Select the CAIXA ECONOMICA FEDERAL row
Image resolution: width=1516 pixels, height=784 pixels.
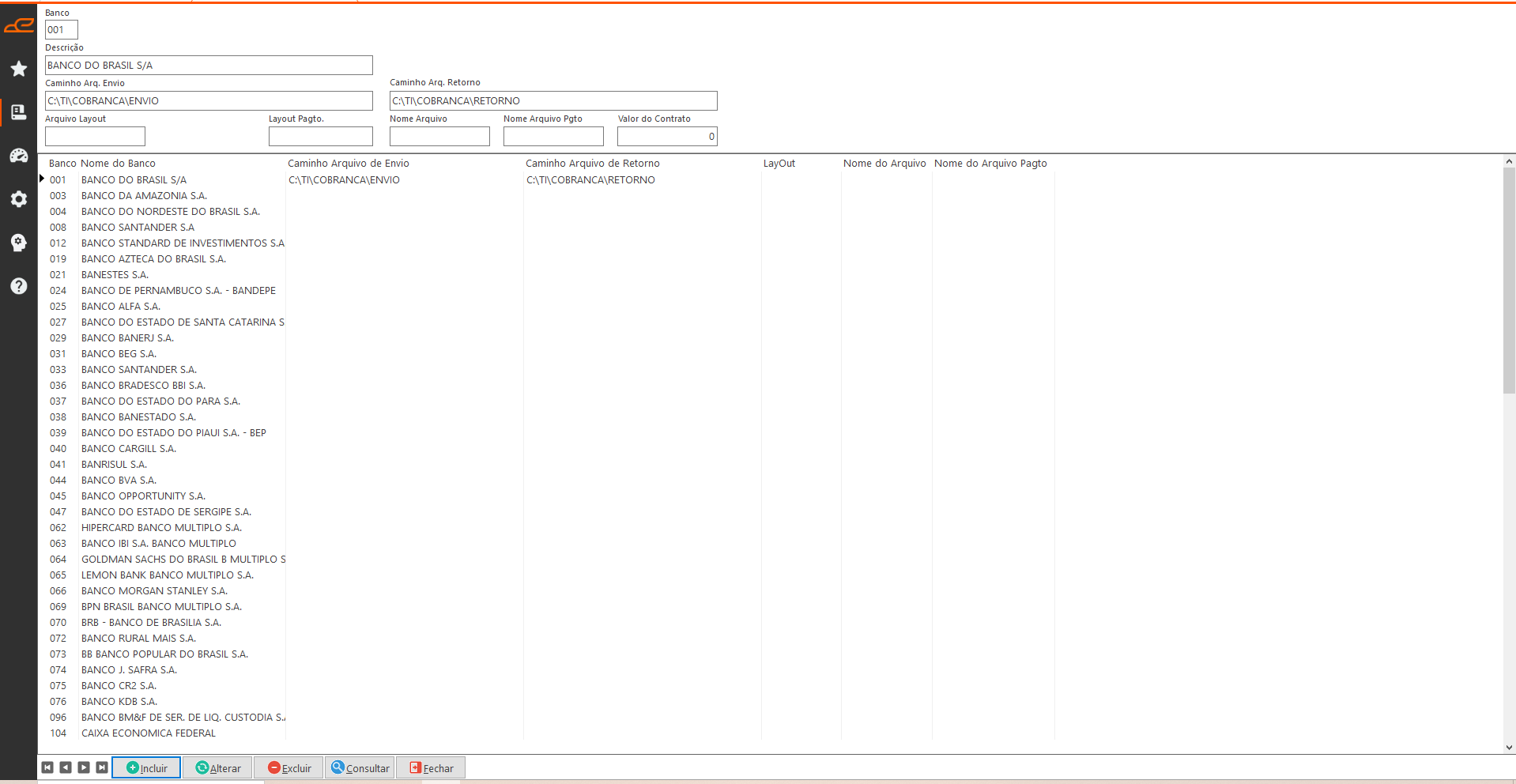pos(148,733)
